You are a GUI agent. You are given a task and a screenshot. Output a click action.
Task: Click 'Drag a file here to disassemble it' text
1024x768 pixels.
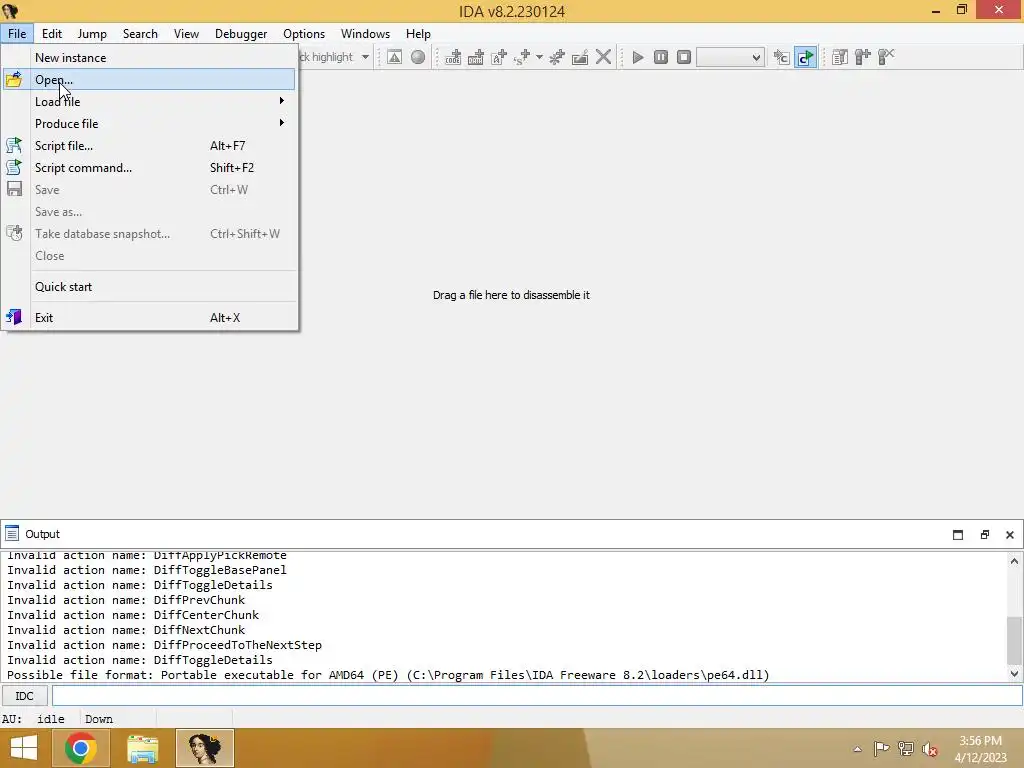tap(511, 295)
